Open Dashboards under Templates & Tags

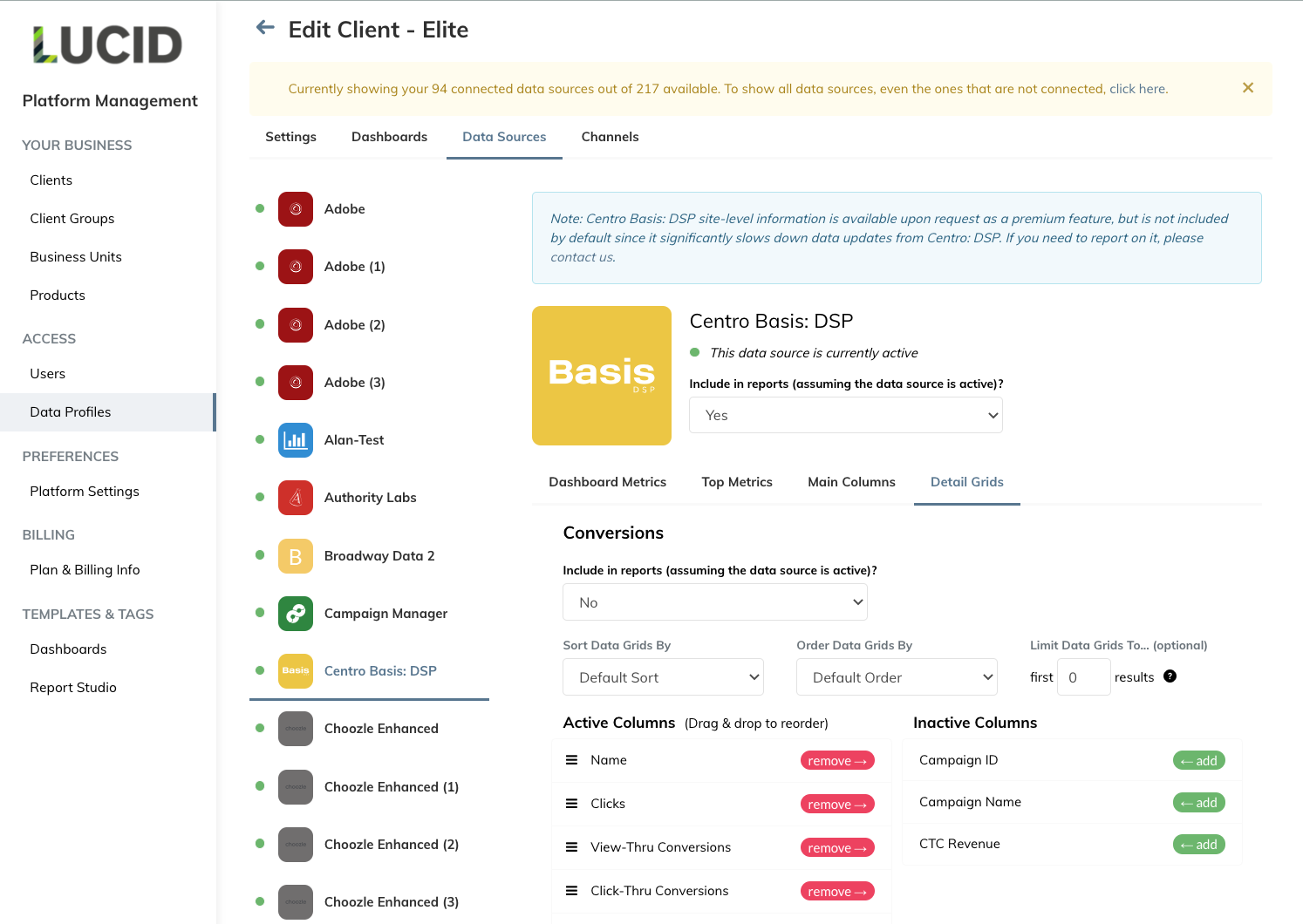[x=68, y=649]
